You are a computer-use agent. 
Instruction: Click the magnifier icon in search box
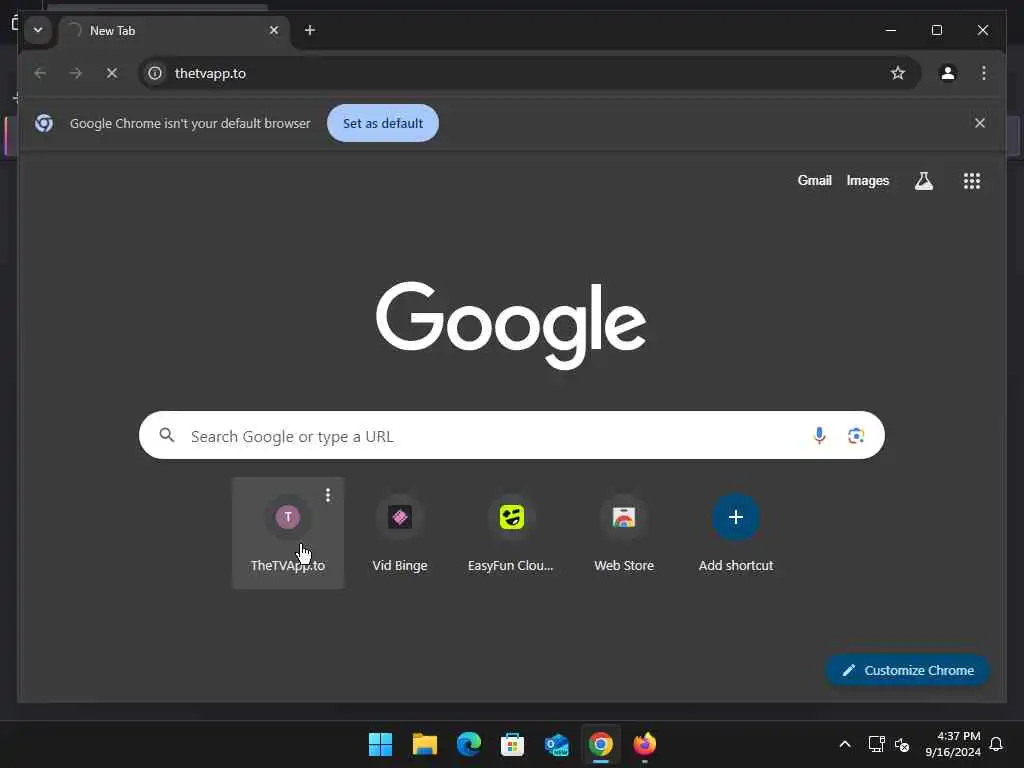pyautogui.click(x=167, y=435)
